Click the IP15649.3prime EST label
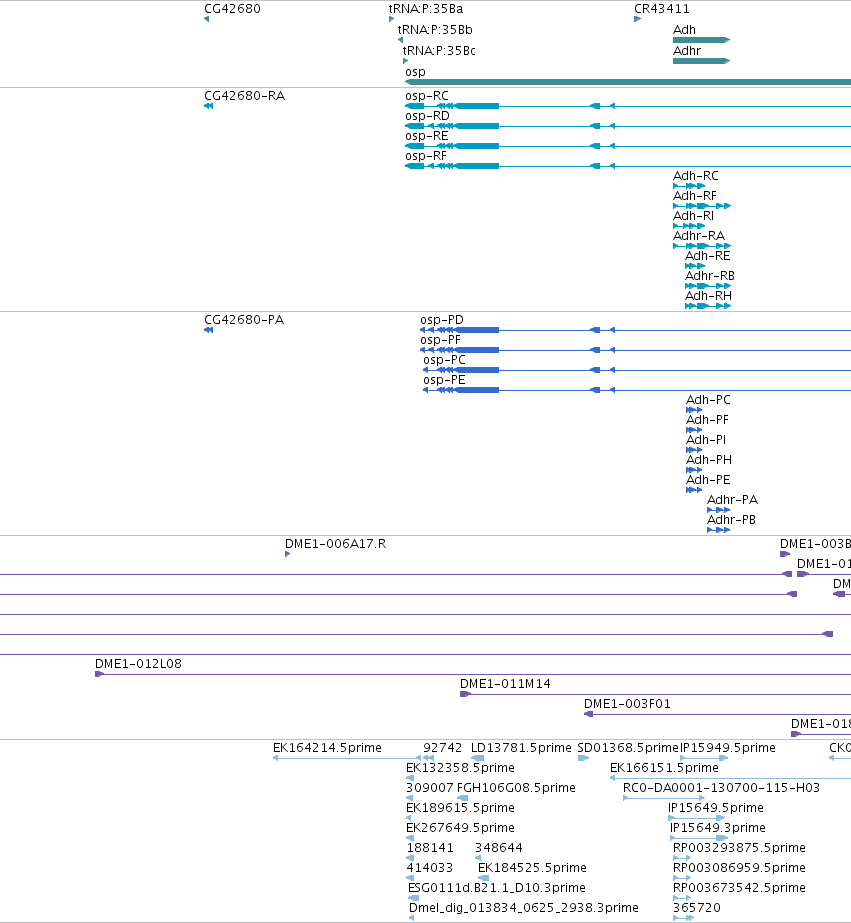The height and width of the screenshot is (923, 851). tap(718, 828)
